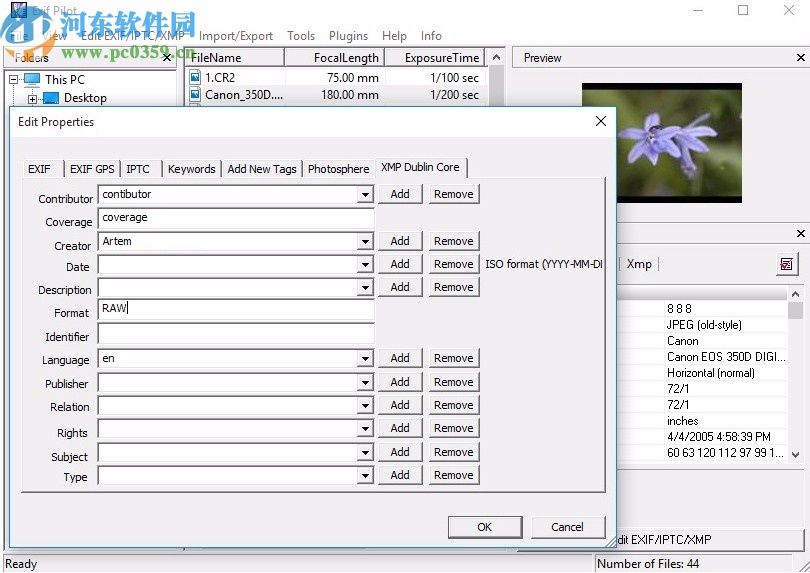
Task: Click into the Identifier text field
Action: pos(236,334)
